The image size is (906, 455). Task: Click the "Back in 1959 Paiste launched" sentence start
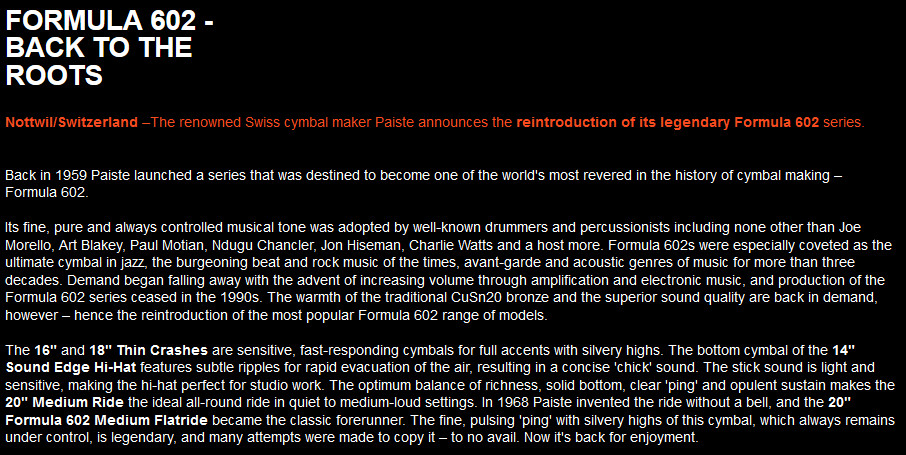pyautogui.click(x=90, y=175)
